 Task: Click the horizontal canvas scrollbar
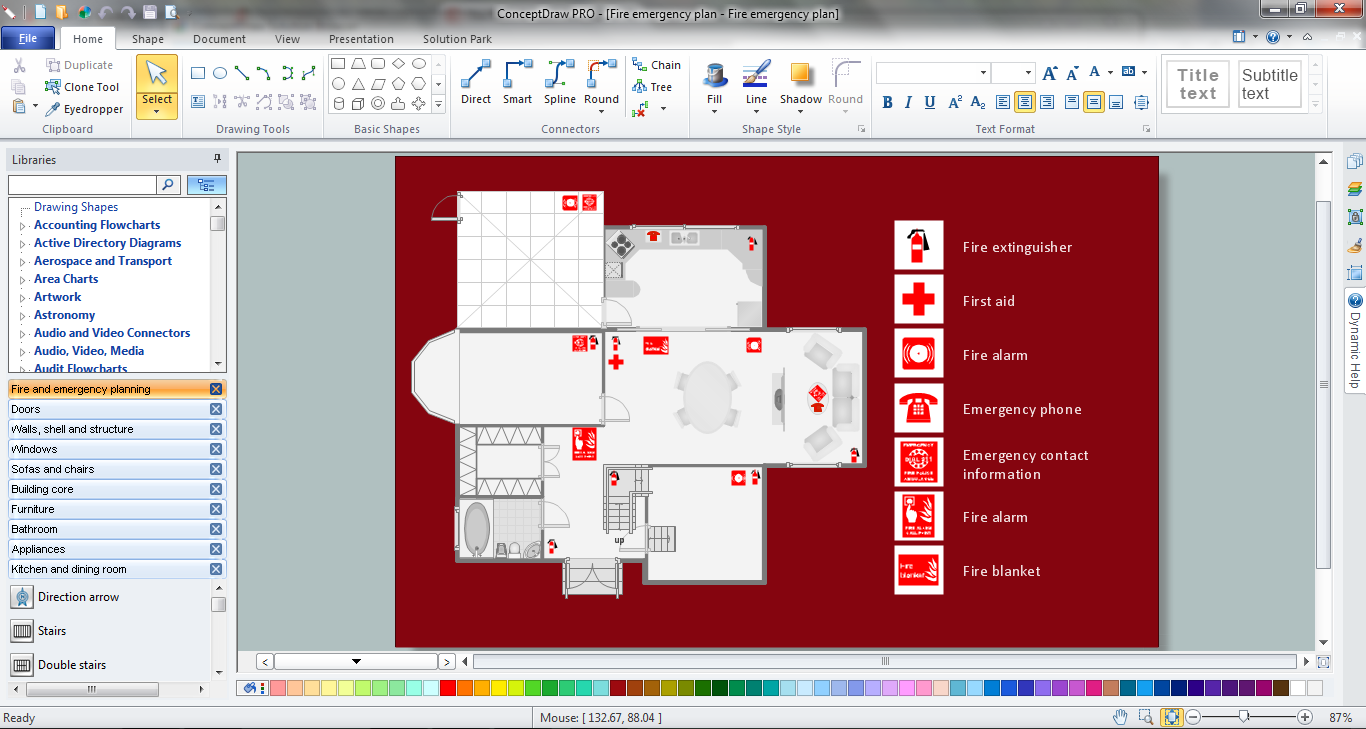[x=885, y=661]
